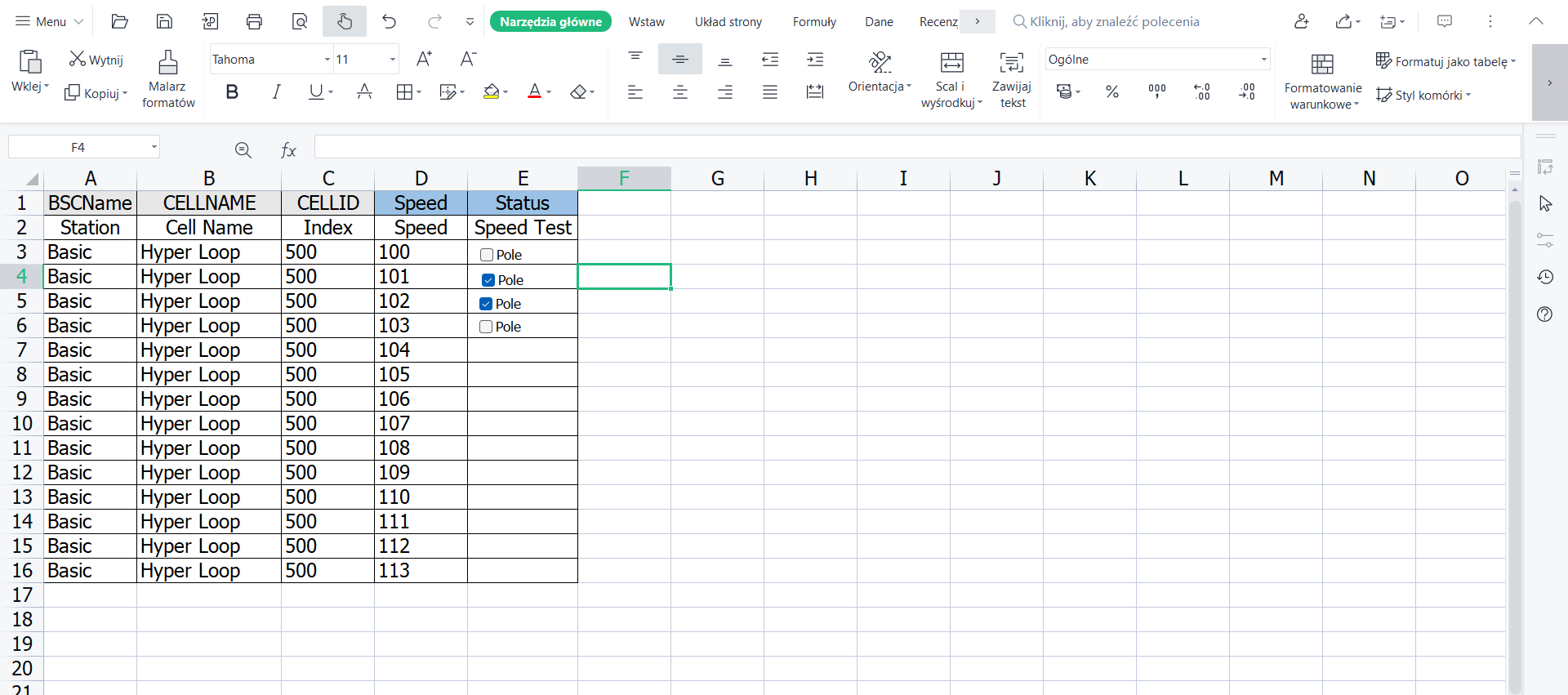Click the Wklej paste button

pyautogui.click(x=30, y=72)
